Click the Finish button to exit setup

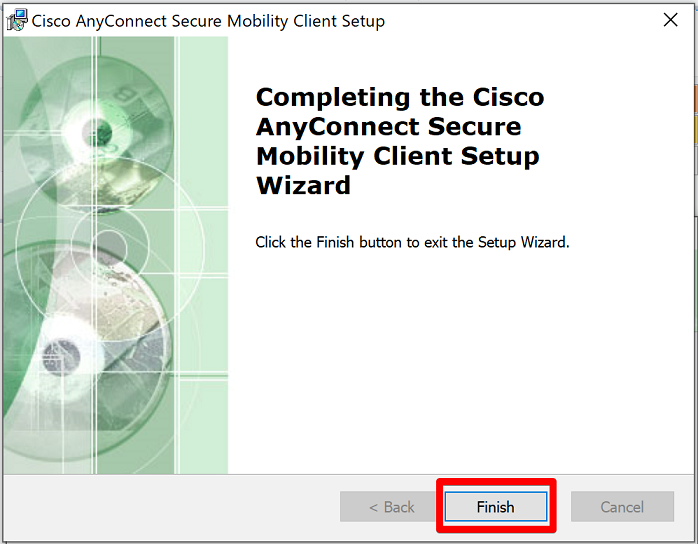point(496,507)
